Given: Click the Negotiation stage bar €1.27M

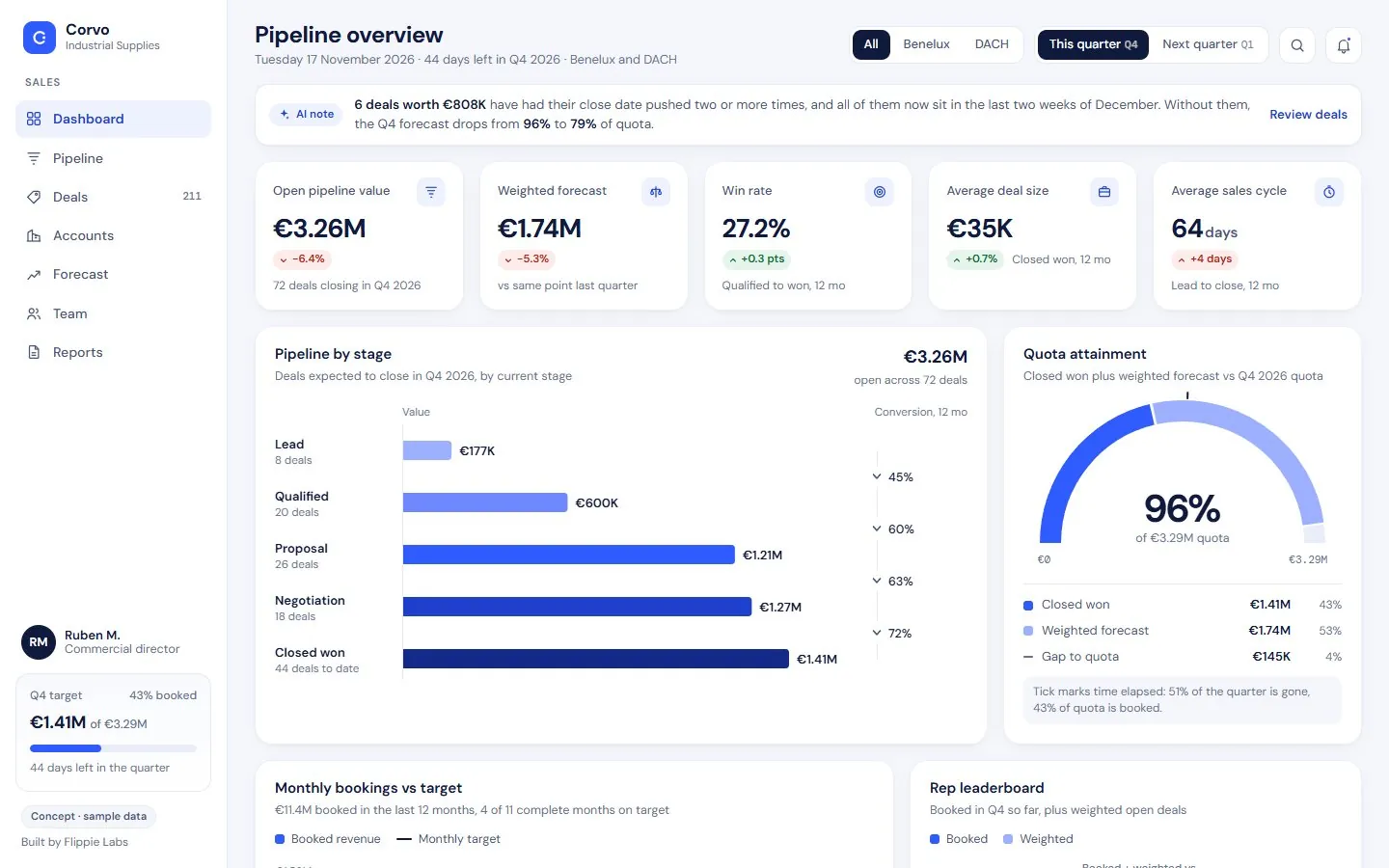Looking at the screenshot, I should pyautogui.click(x=577, y=607).
